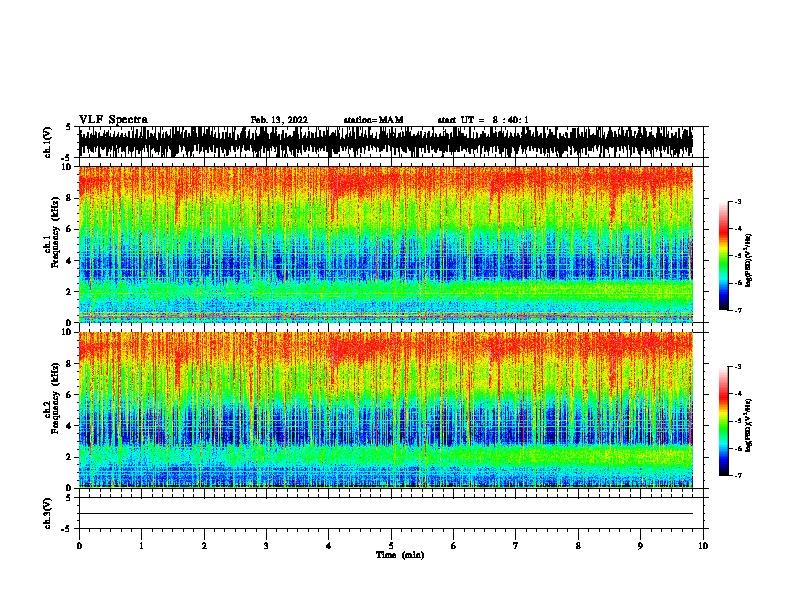Click the ch.2 colorbar 'log(PSD)' label

748,425
